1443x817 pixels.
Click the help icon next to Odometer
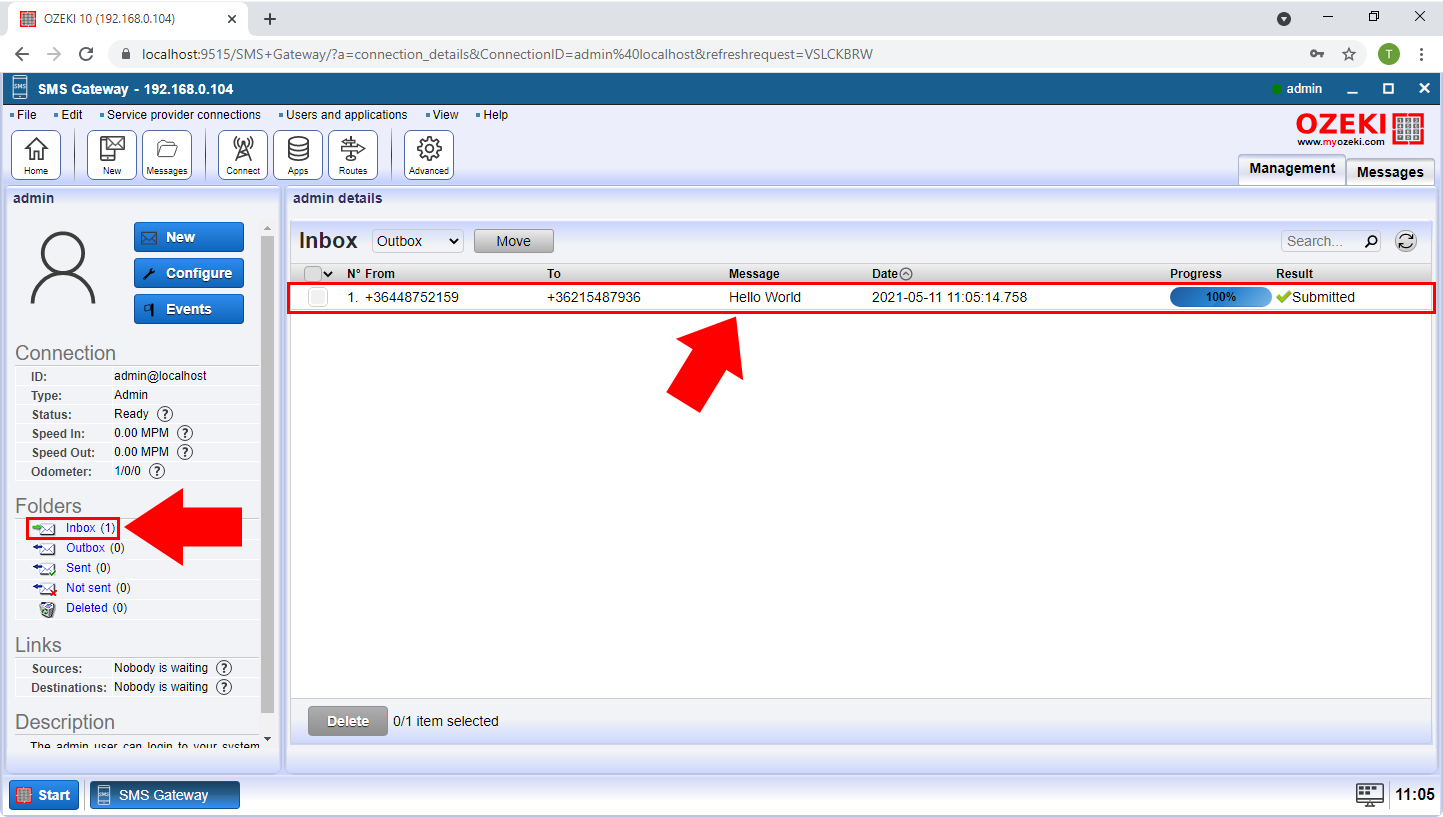[x=157, y=471]
